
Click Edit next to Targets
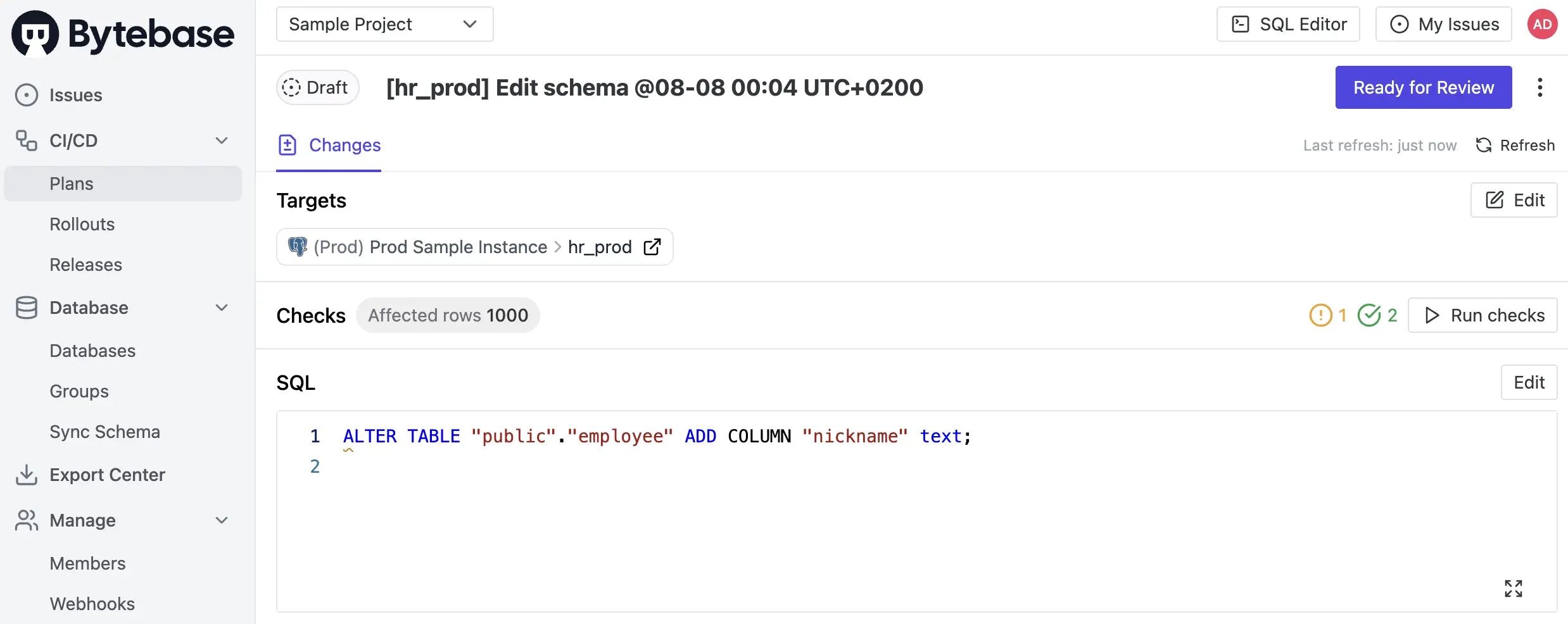click(1513, 200)
